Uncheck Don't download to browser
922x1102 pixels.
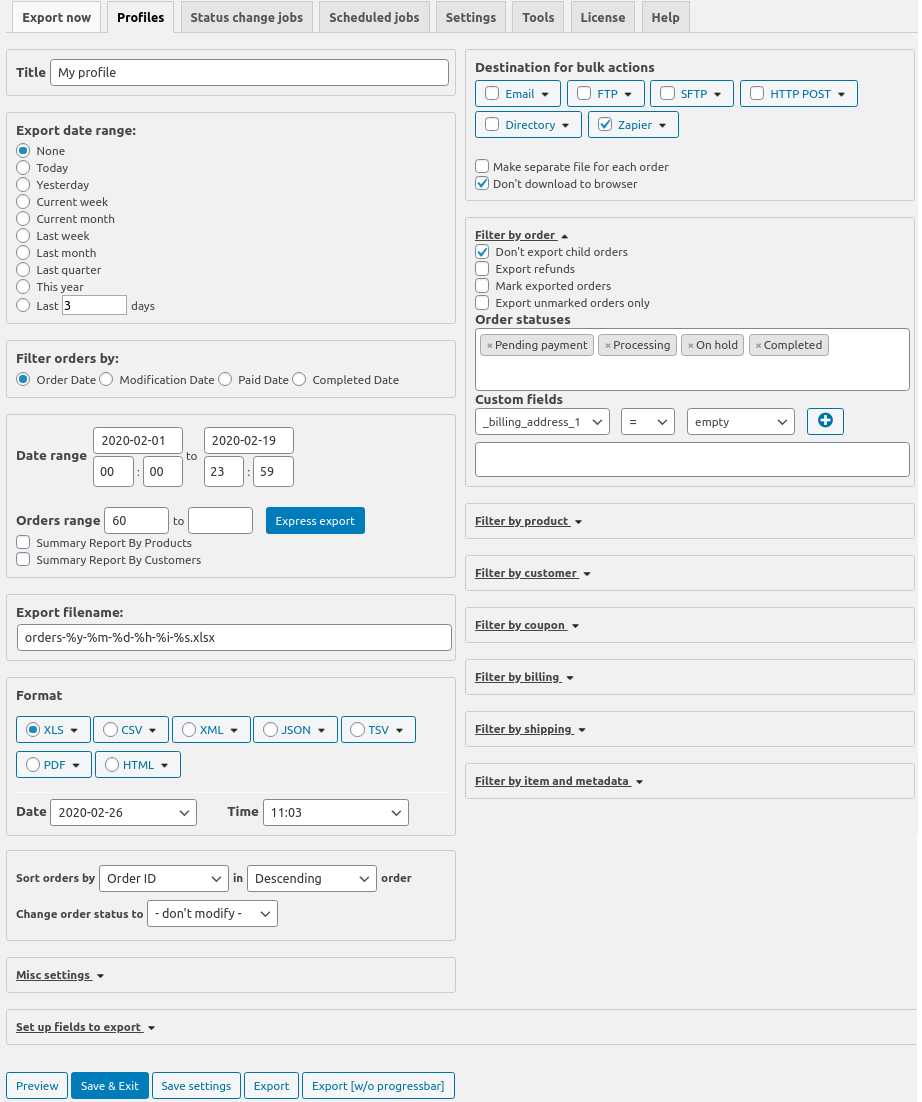point(482,183)
